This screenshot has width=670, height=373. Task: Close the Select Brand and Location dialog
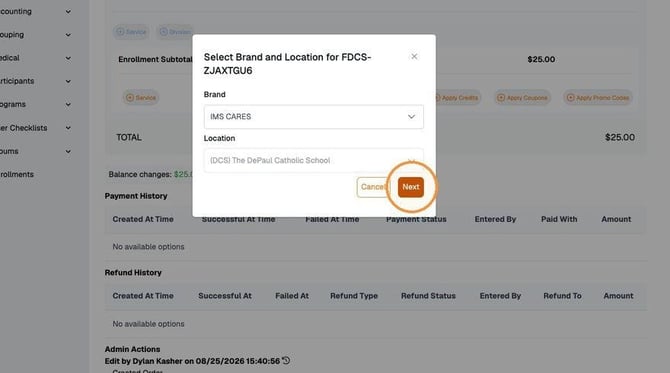[x=414, y=56]
